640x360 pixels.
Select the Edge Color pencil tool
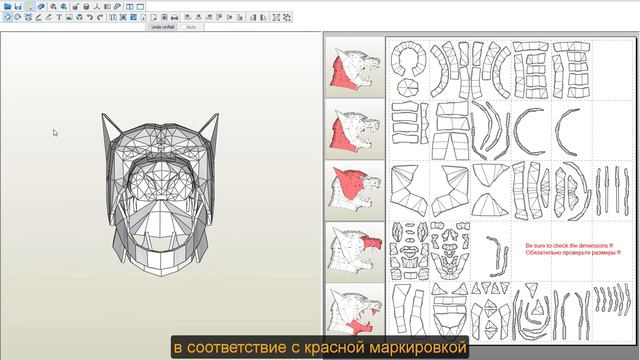click(49, 17)
